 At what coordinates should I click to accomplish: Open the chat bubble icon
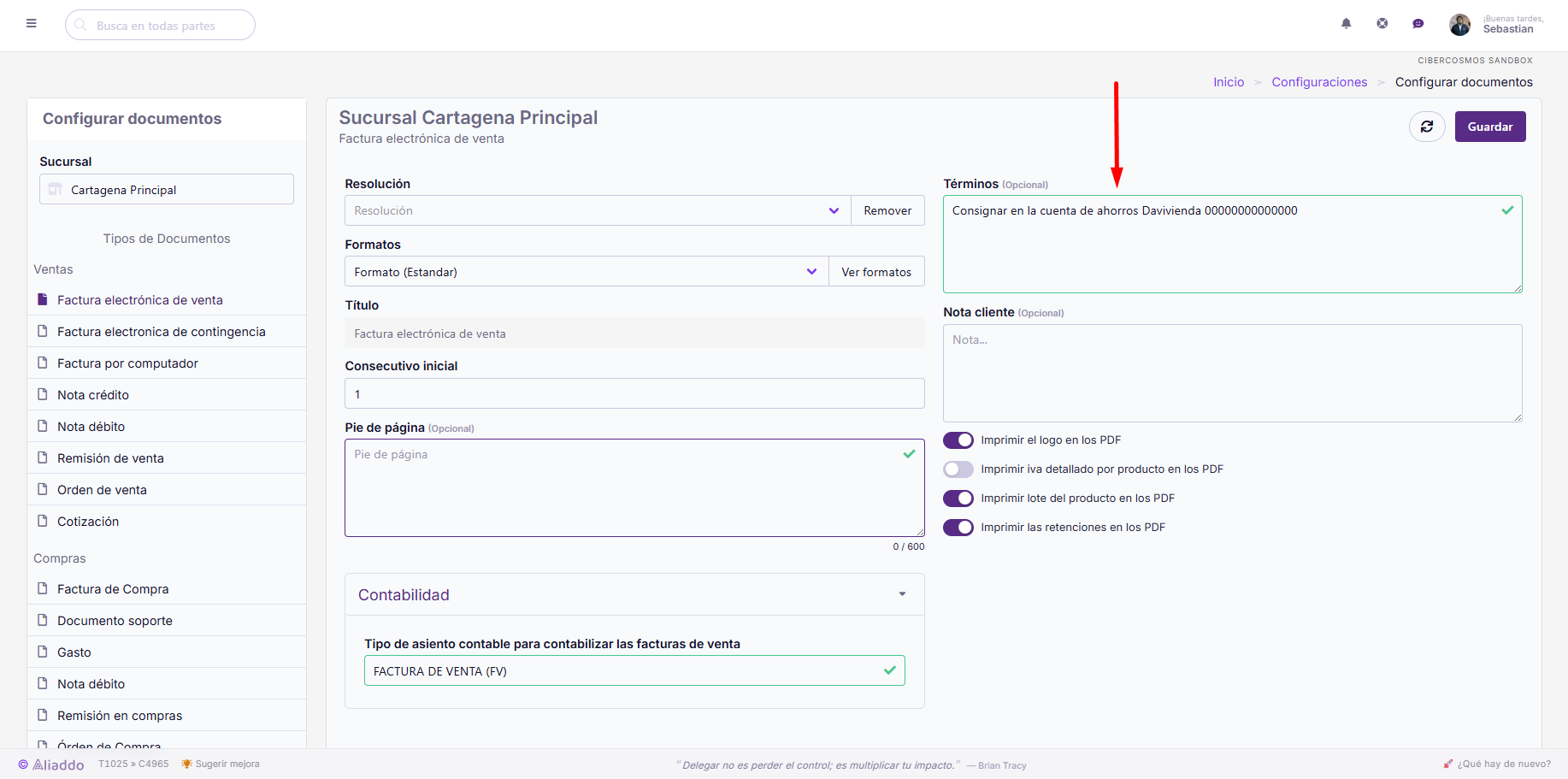(1418, 24)
